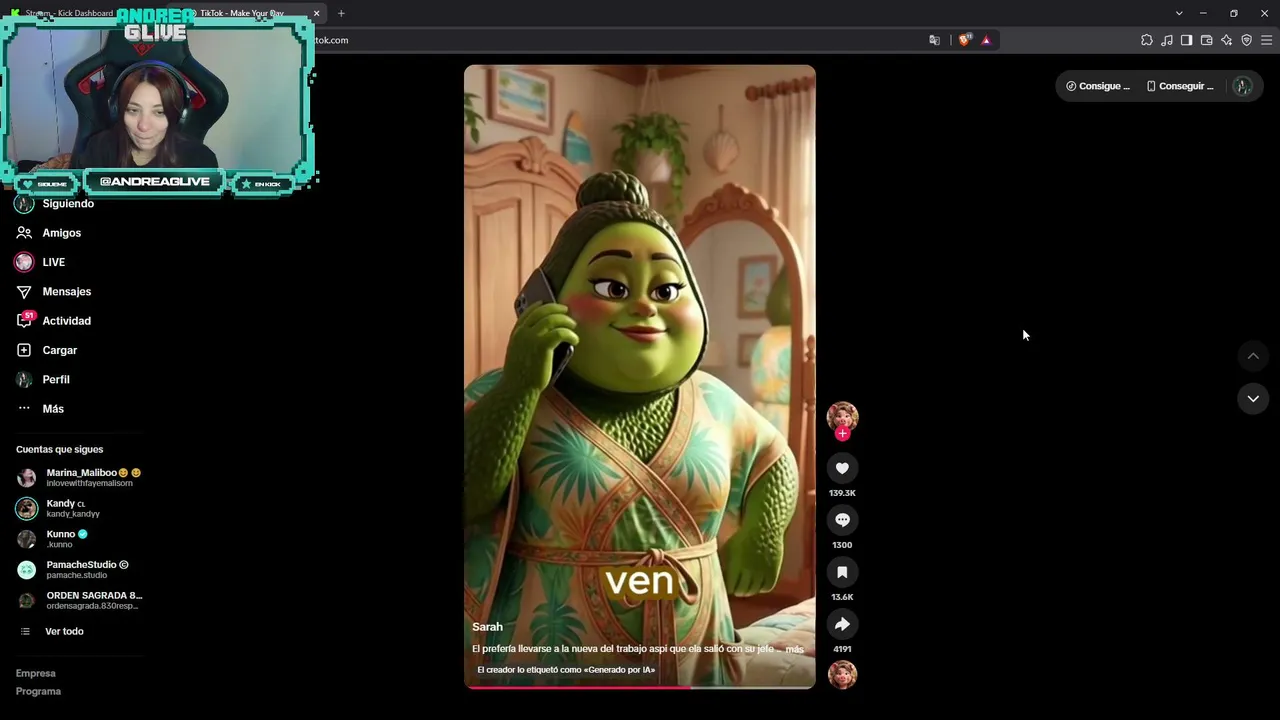Share the video using the arrow icon

(842, 624)
